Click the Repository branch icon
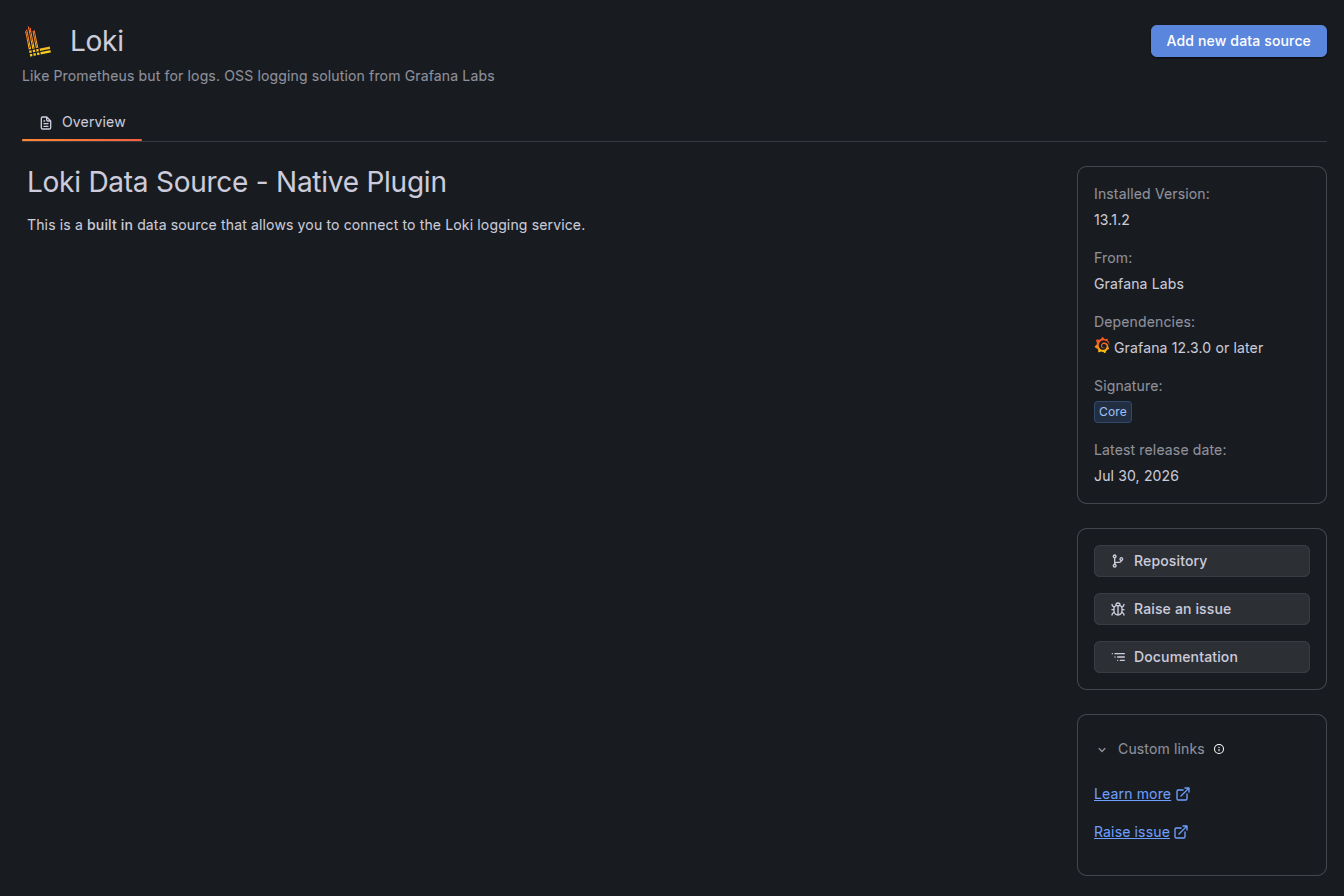1344x896 pixels. (1118, 561)
